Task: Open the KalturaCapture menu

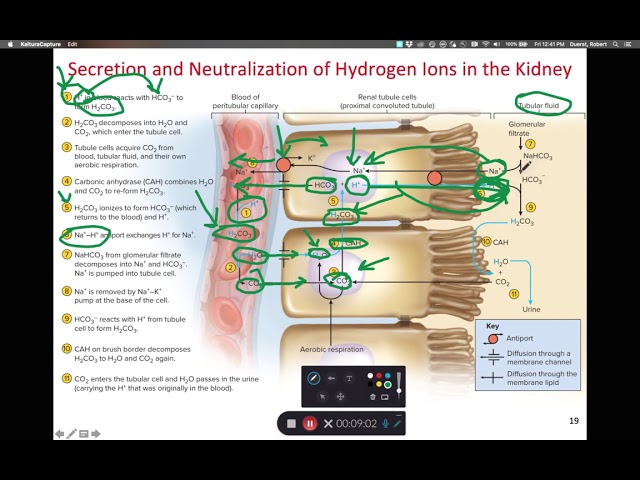Action: pos(40,44)
